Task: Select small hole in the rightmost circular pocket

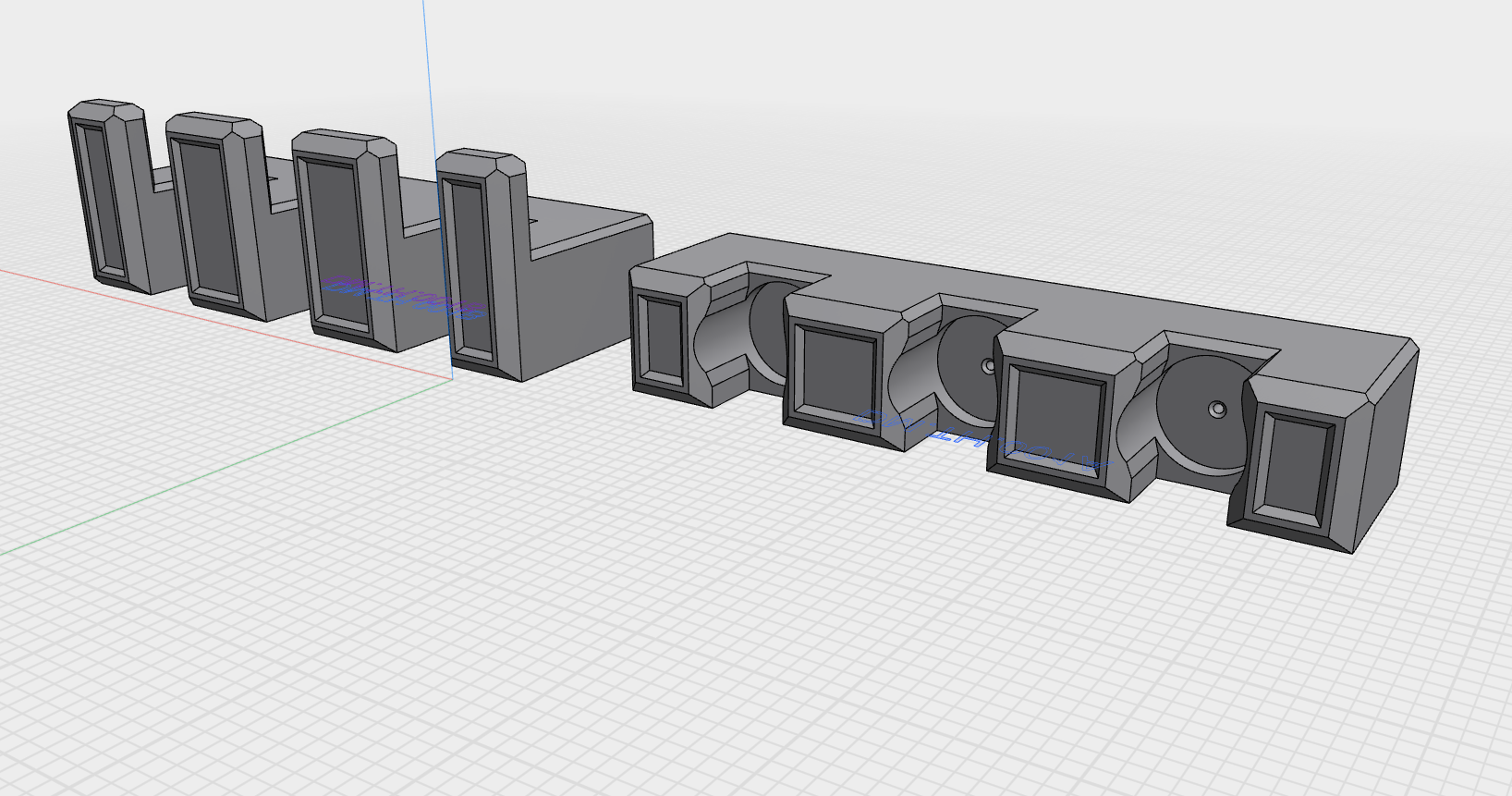Action: click(x=1217, y=408)
